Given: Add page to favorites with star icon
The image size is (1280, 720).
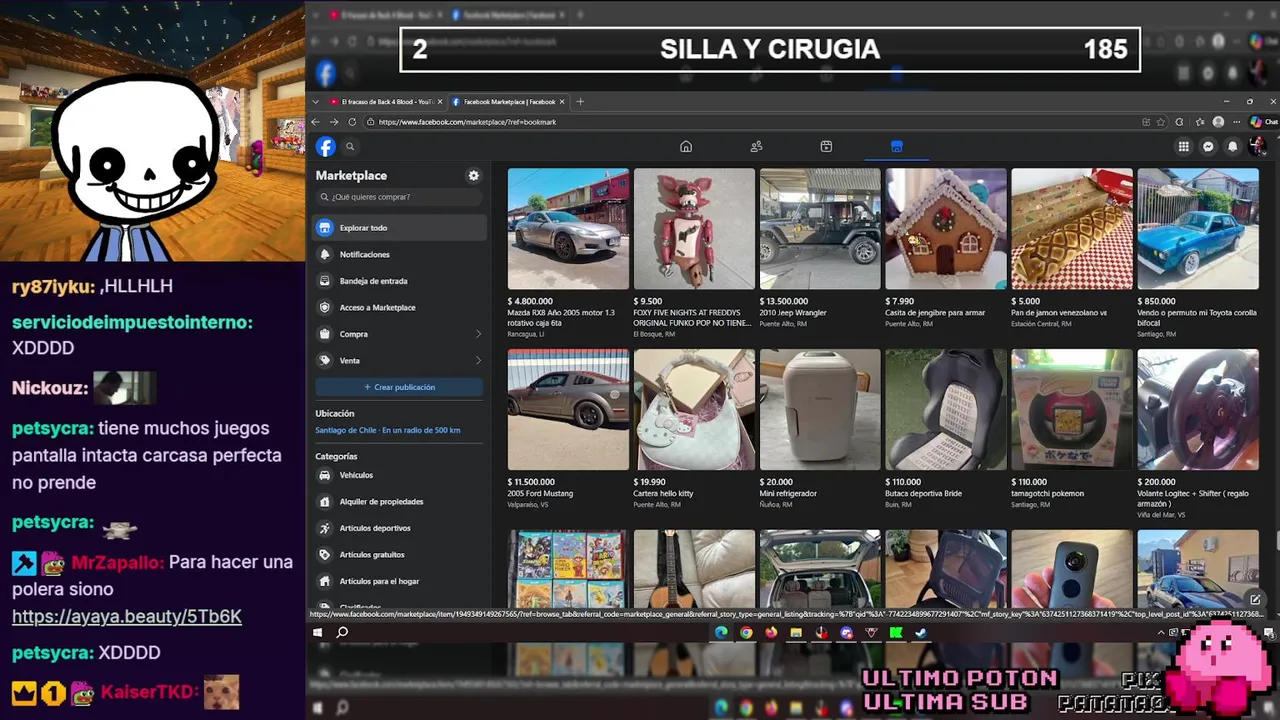Looking at the screenshot, I should pyautogui.click(x=1161, y=122).
